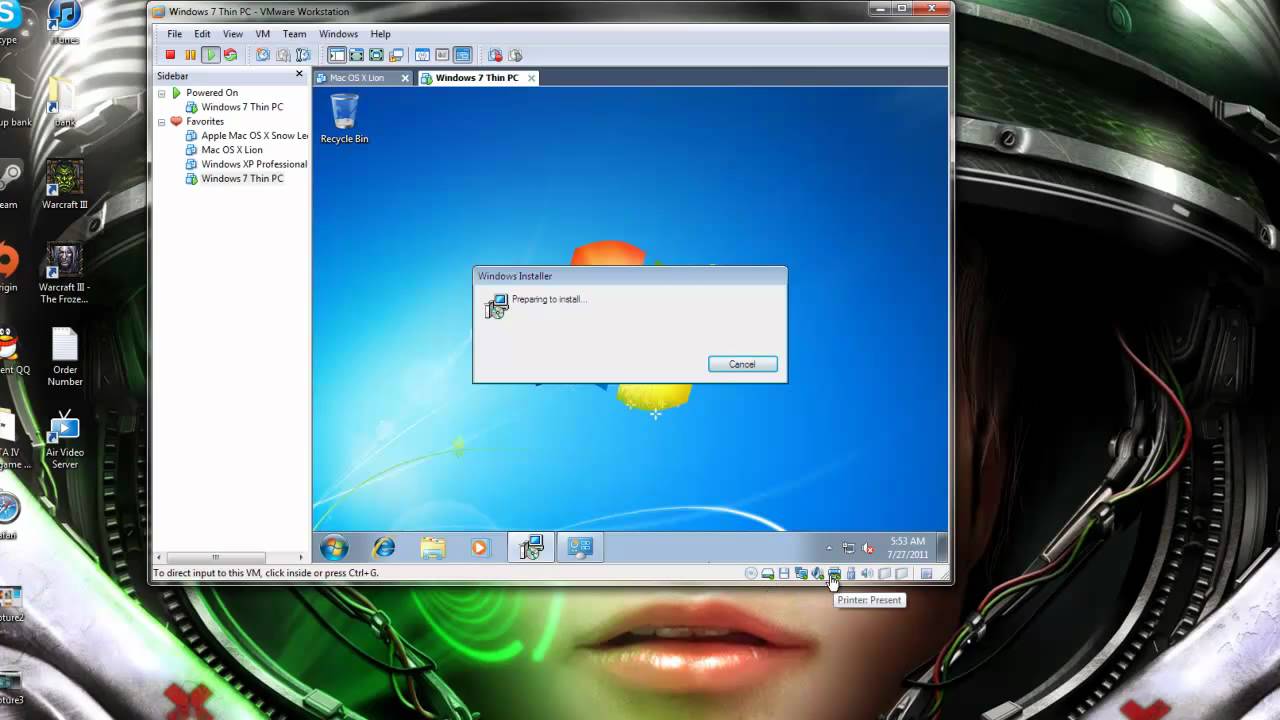Open the Edit menu
The image size is (1280, 720).
202,34
